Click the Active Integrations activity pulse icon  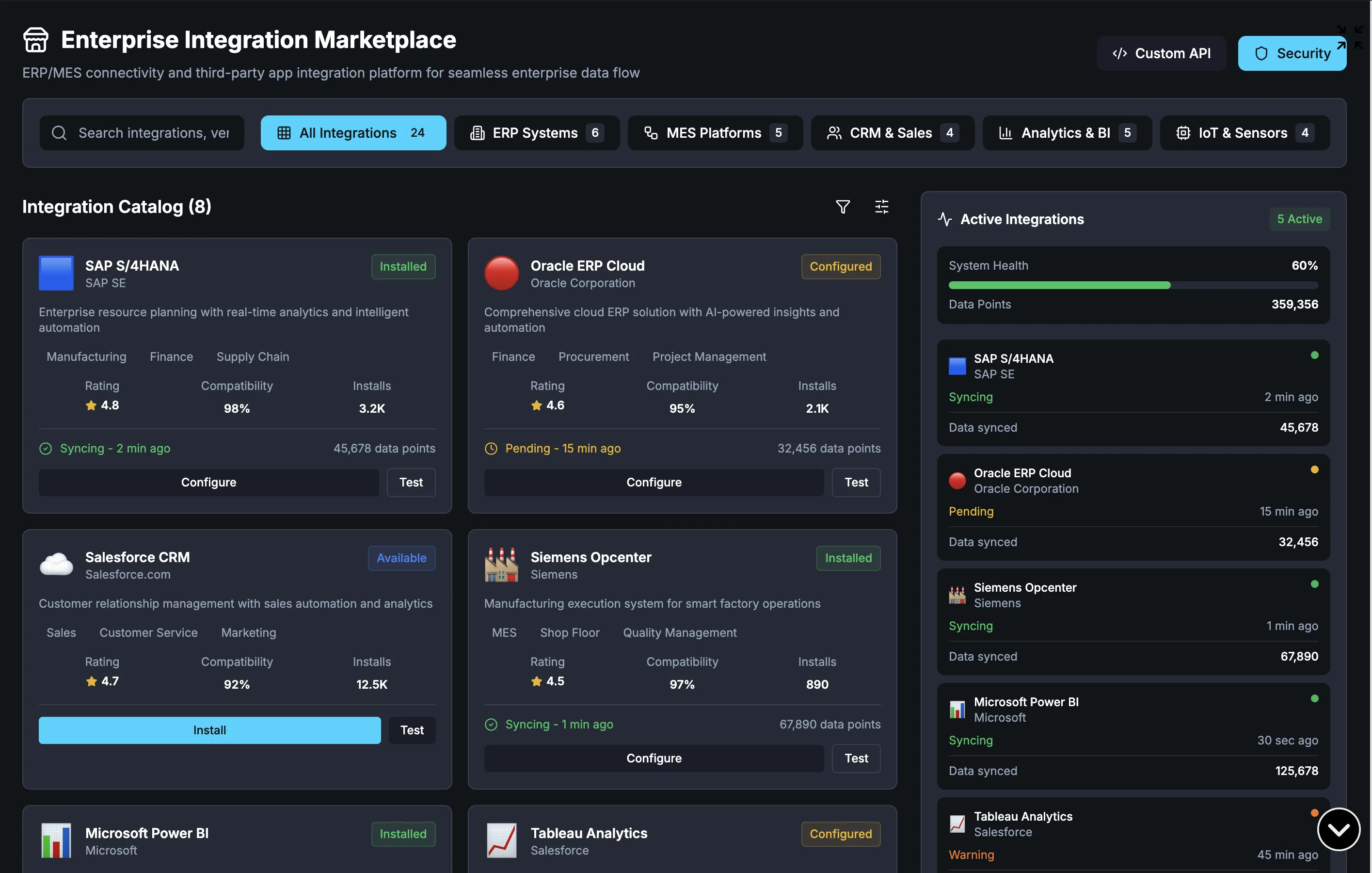point(945,219)
